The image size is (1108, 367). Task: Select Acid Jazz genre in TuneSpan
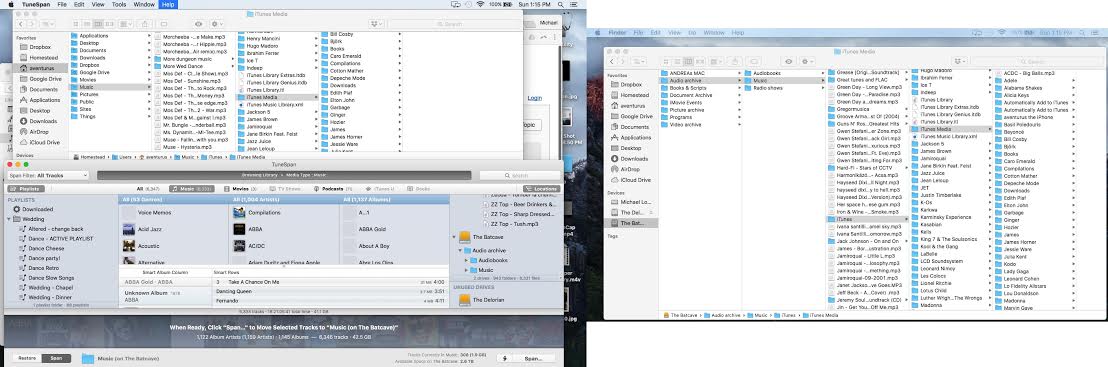148,229
